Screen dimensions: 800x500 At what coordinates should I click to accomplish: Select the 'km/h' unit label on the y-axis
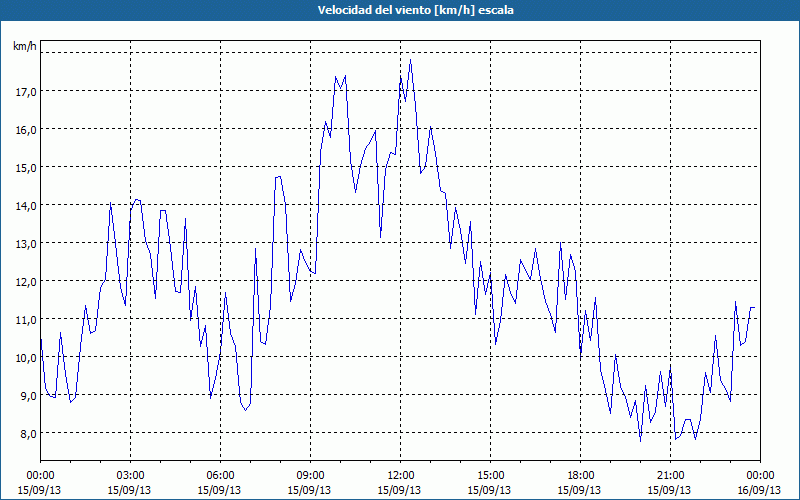[25, 46]
